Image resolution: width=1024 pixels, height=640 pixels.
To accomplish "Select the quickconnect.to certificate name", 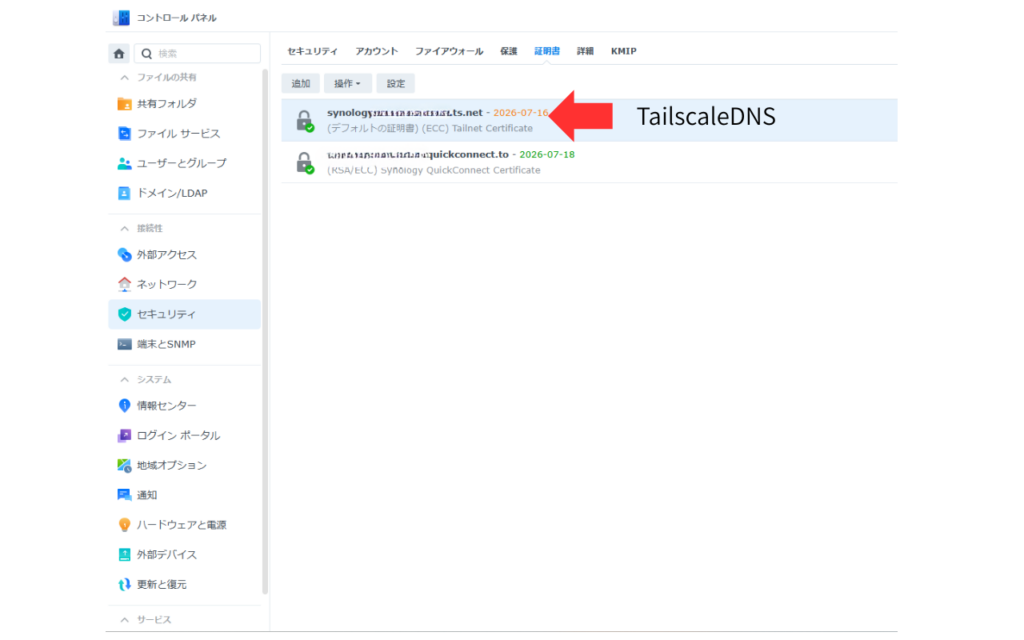I will pyautogui.click(x=418, y=155).
